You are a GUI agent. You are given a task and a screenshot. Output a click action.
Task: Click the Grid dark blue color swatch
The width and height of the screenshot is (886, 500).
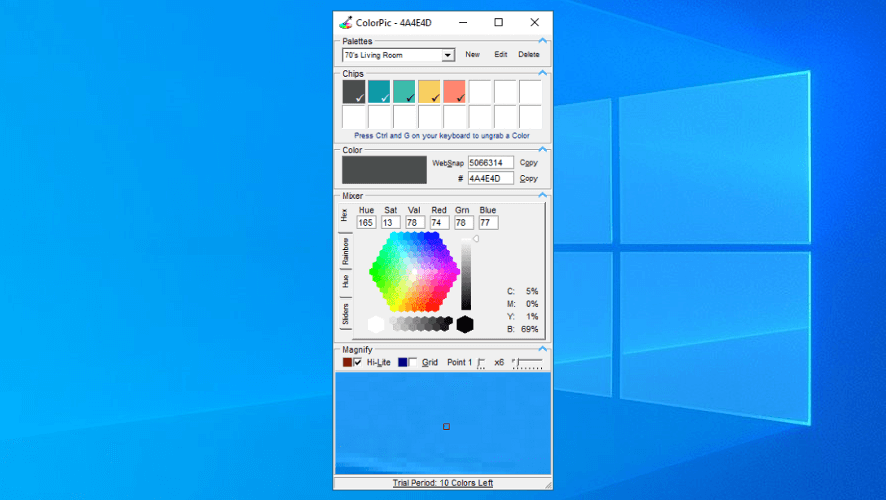click(402, 362)
